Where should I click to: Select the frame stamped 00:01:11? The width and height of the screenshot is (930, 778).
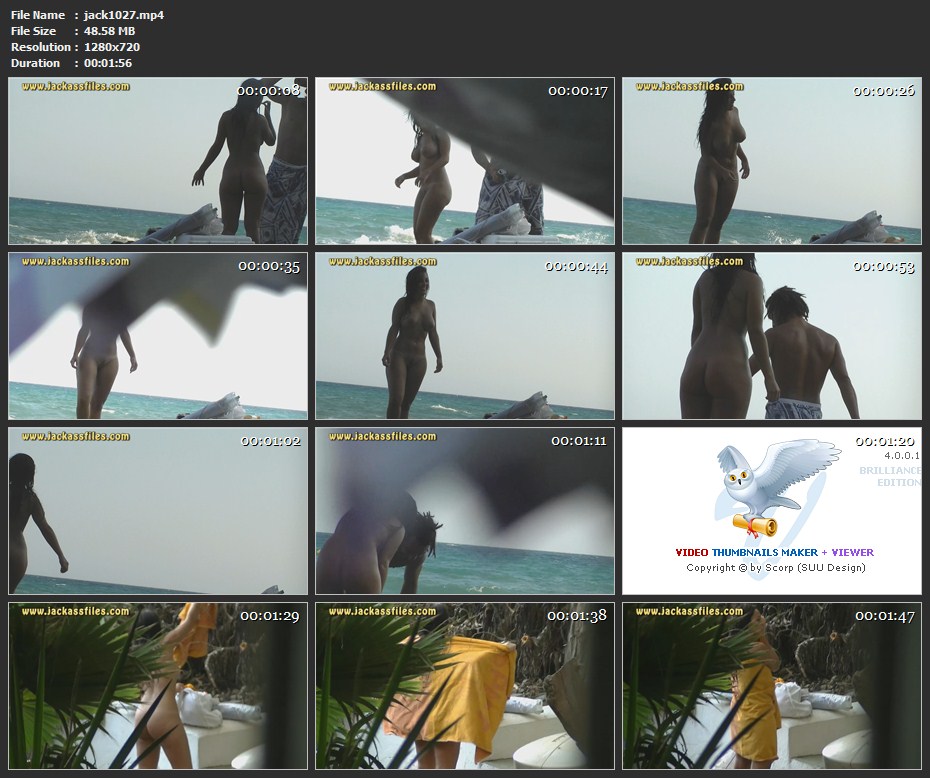pos(465,511)
